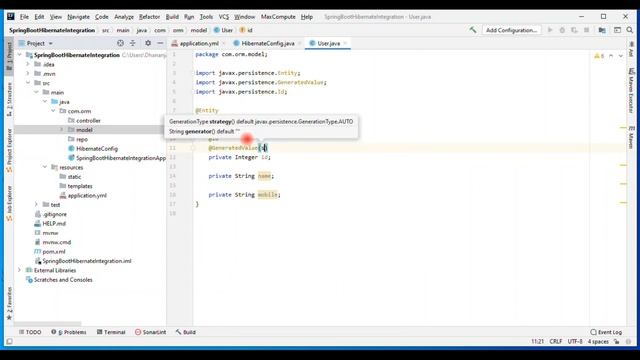Click the Stop square icon
The image size is (640, 360).
pyautogui.click(x=587, y=30)
